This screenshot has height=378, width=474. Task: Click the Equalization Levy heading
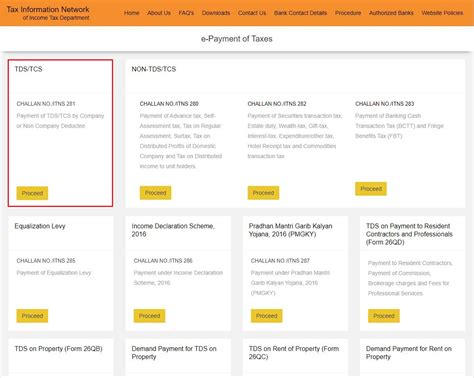(x=40, y=226)
